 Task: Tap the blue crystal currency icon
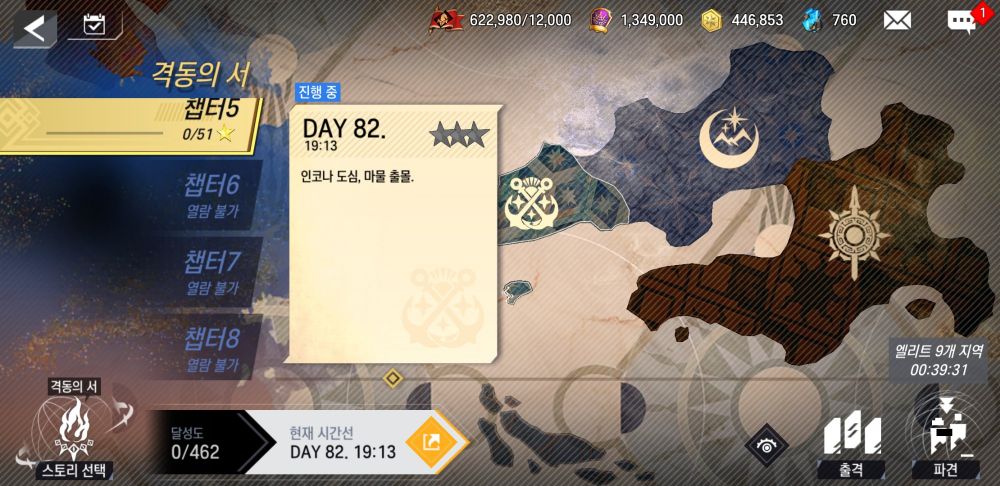[812, 20]
